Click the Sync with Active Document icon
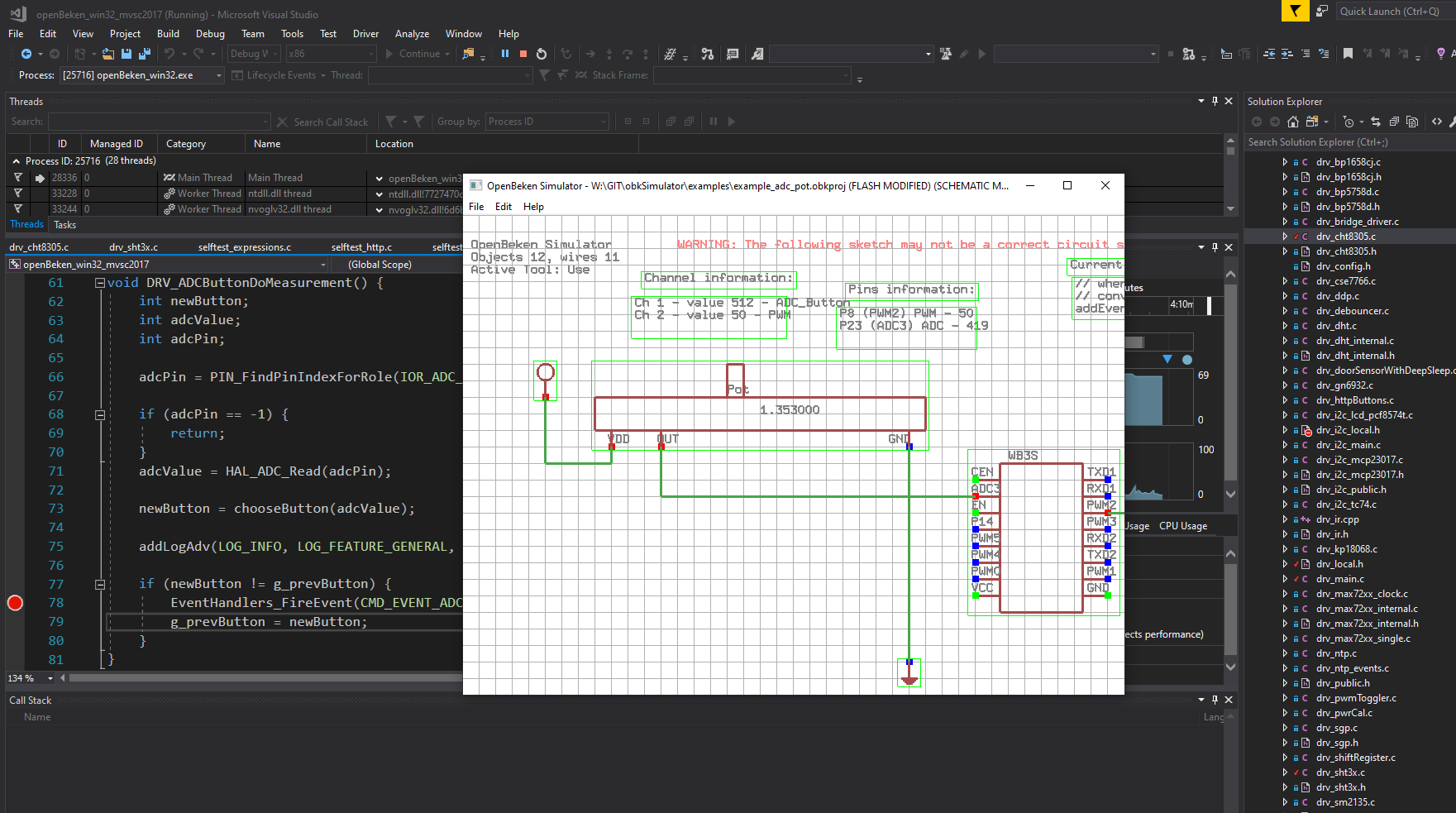The height and width of the screenshot is (813, 1456). tap(1375, 122)
